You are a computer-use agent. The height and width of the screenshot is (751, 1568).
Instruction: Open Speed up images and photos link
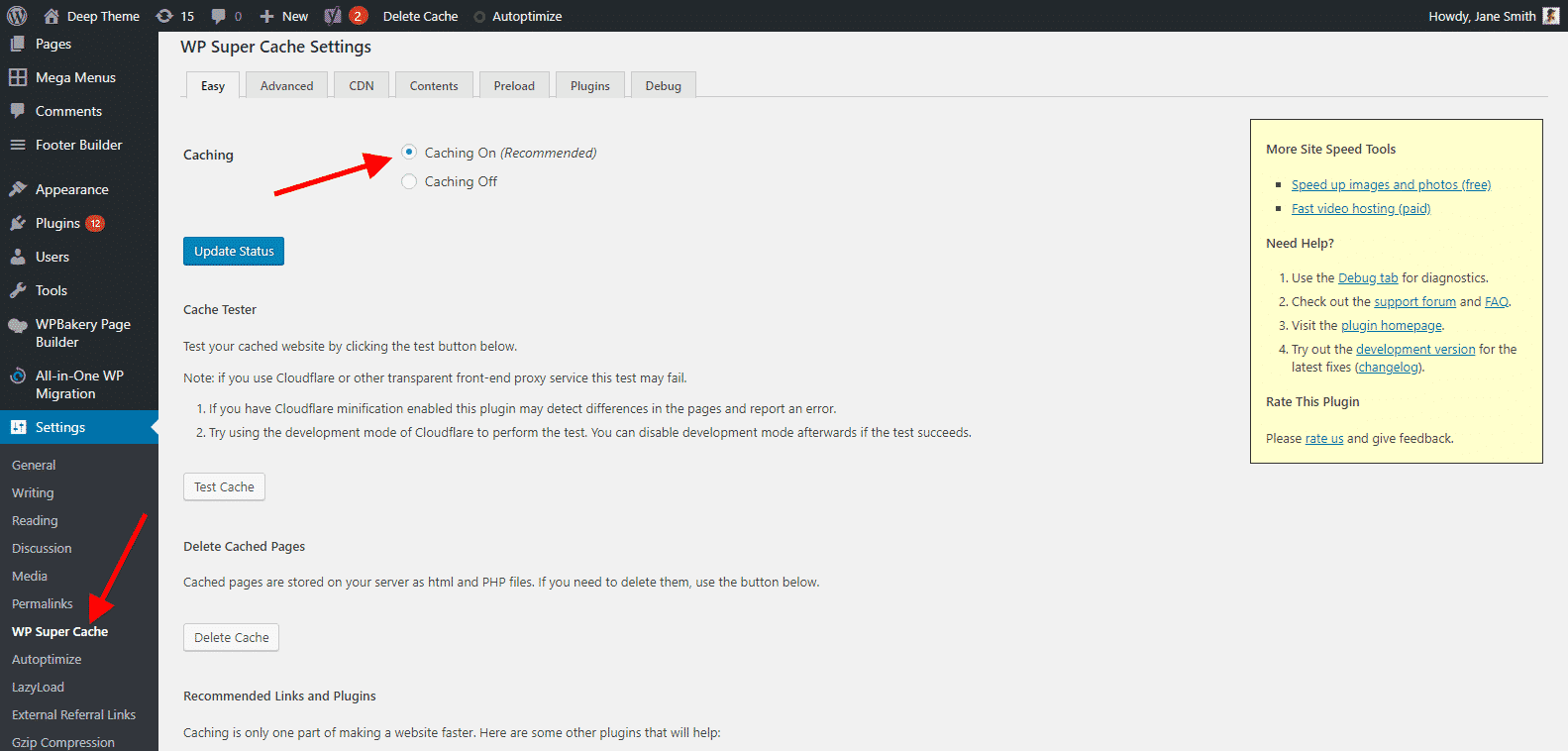coord(1391,184)
